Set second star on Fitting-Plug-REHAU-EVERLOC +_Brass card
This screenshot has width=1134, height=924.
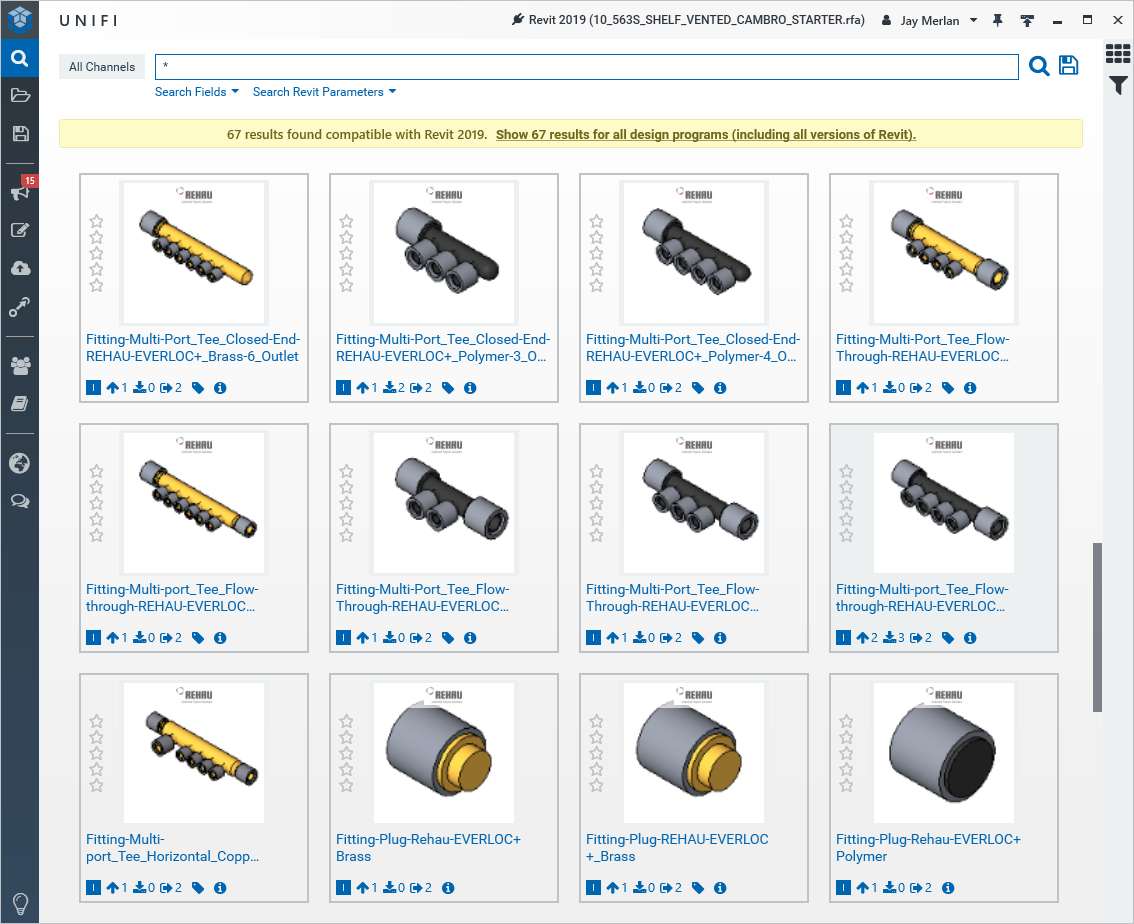point(596,737)
